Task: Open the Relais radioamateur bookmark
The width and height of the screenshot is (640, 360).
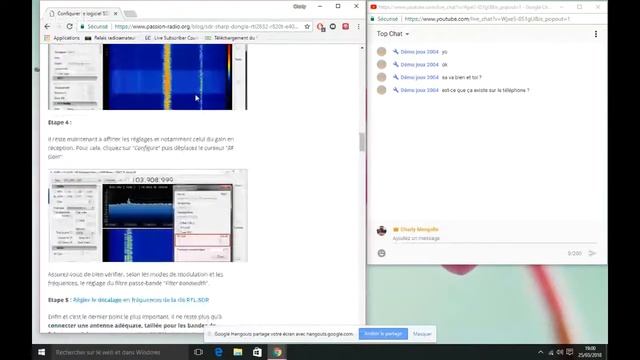Action: point(110,38)
